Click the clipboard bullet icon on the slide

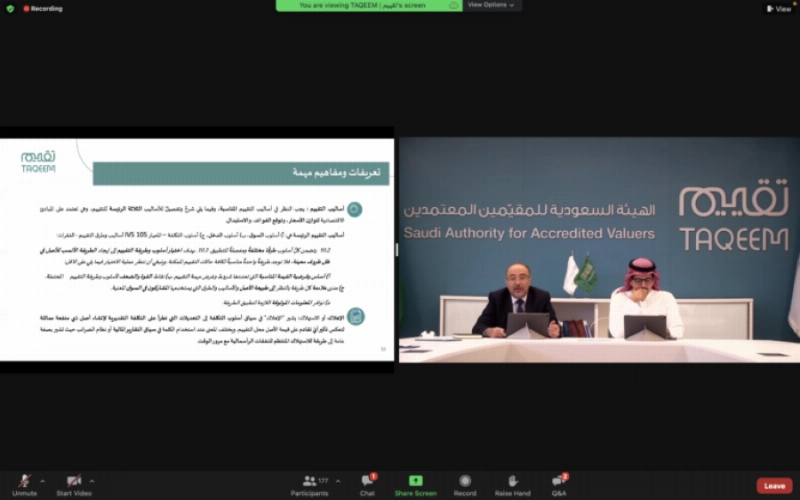pyautogui.click(x=356, y=316)
